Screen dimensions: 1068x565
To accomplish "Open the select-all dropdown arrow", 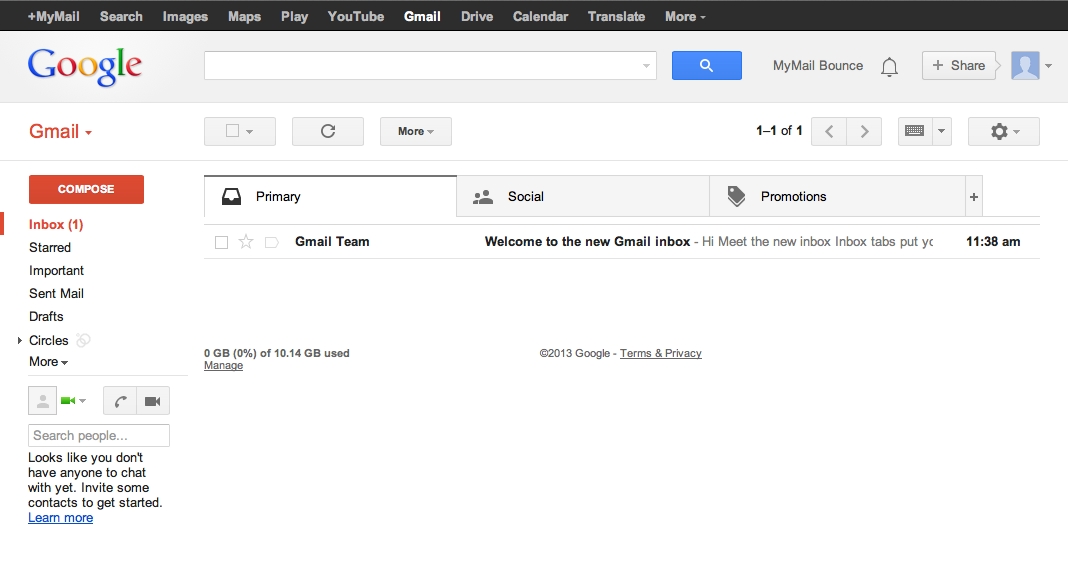I will 250,131.
